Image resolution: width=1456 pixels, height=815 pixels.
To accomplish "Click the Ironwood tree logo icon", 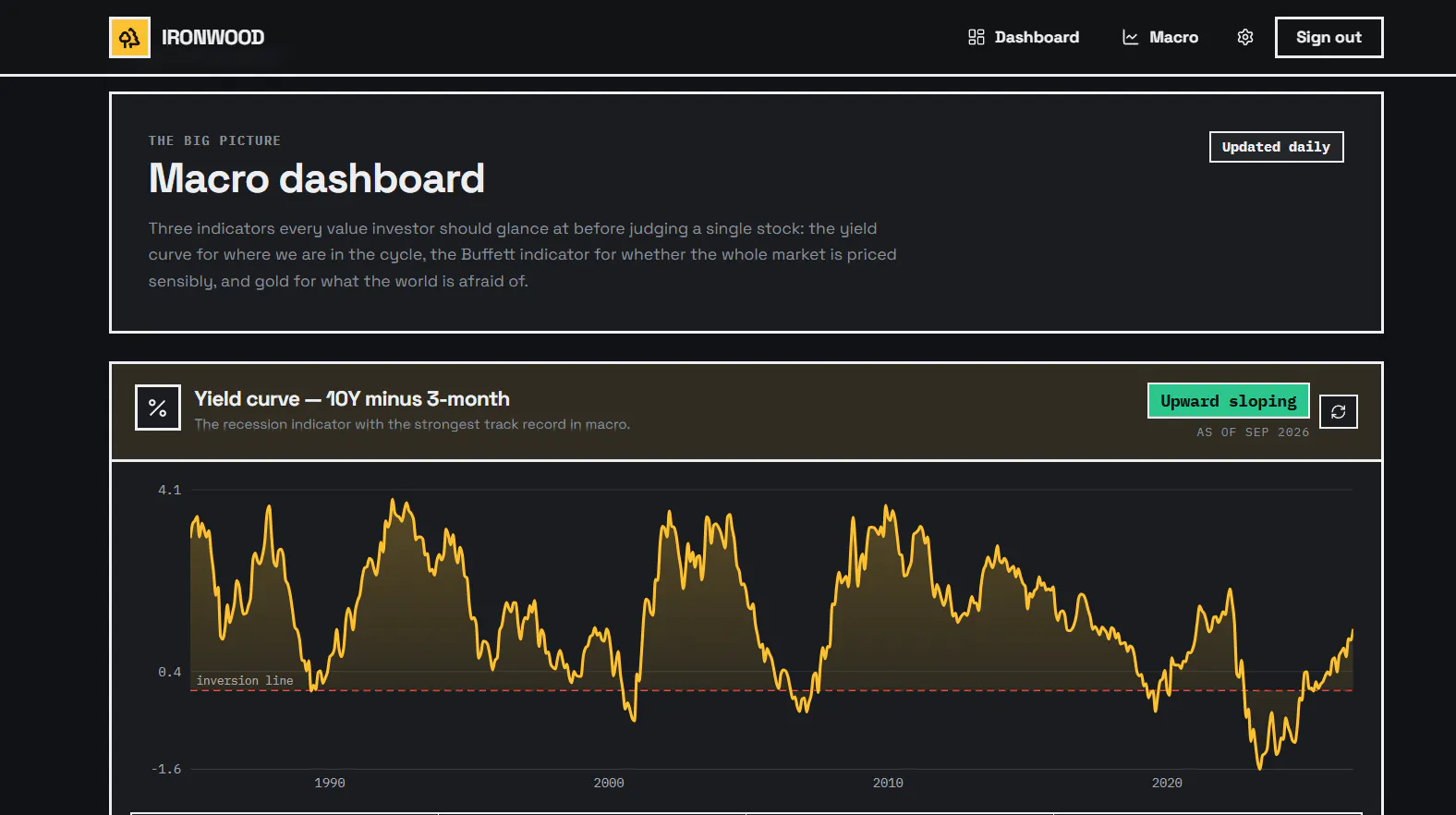I will click(x=129, y=37).
